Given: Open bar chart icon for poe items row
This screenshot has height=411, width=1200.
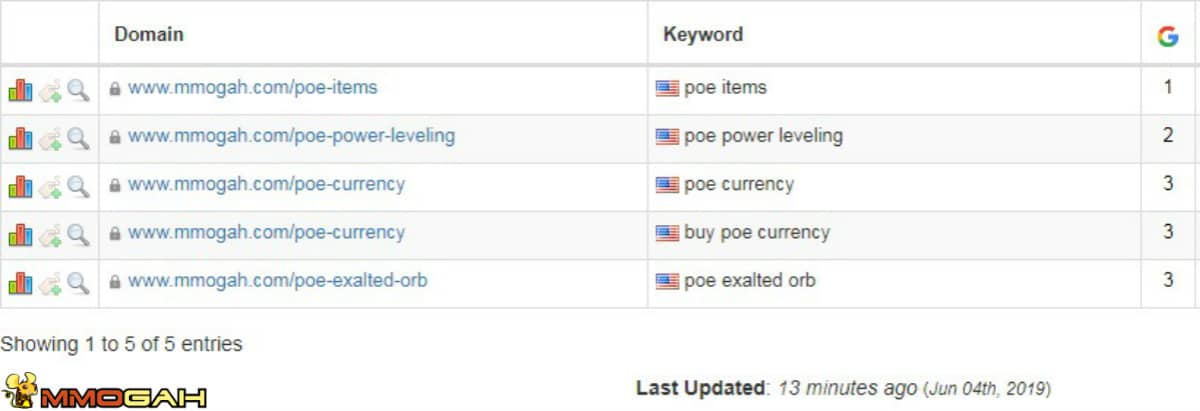Looking at the screenshot, I should (20, 89).
